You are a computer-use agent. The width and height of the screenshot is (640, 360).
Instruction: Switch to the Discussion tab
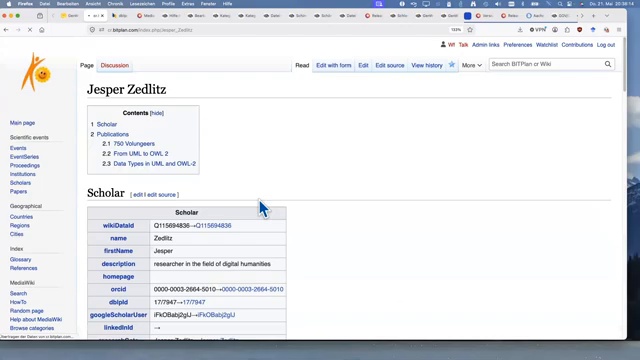(115, 65)
